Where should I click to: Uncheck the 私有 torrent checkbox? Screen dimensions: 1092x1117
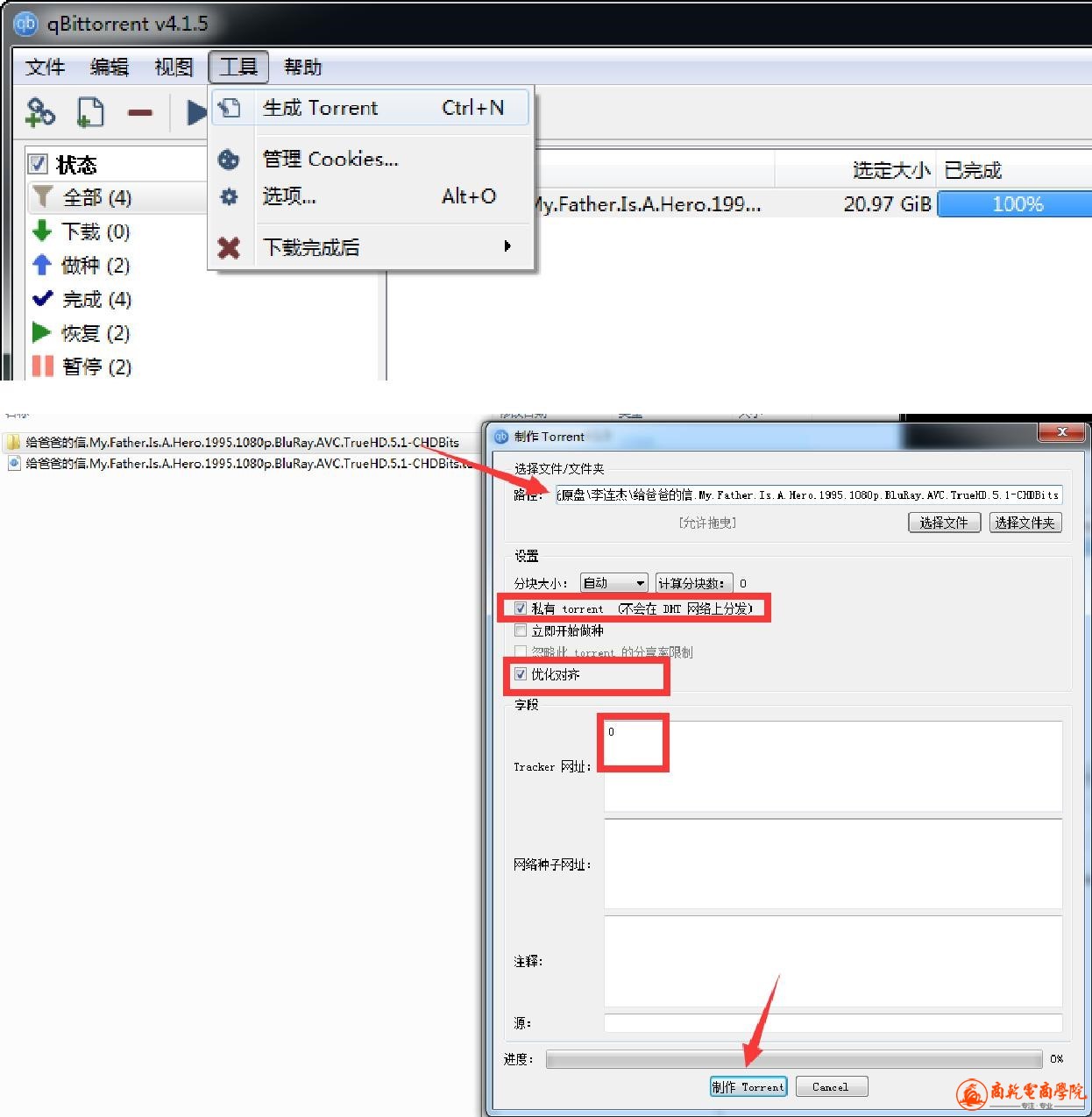pyautogui.click(x=521, y=608)
